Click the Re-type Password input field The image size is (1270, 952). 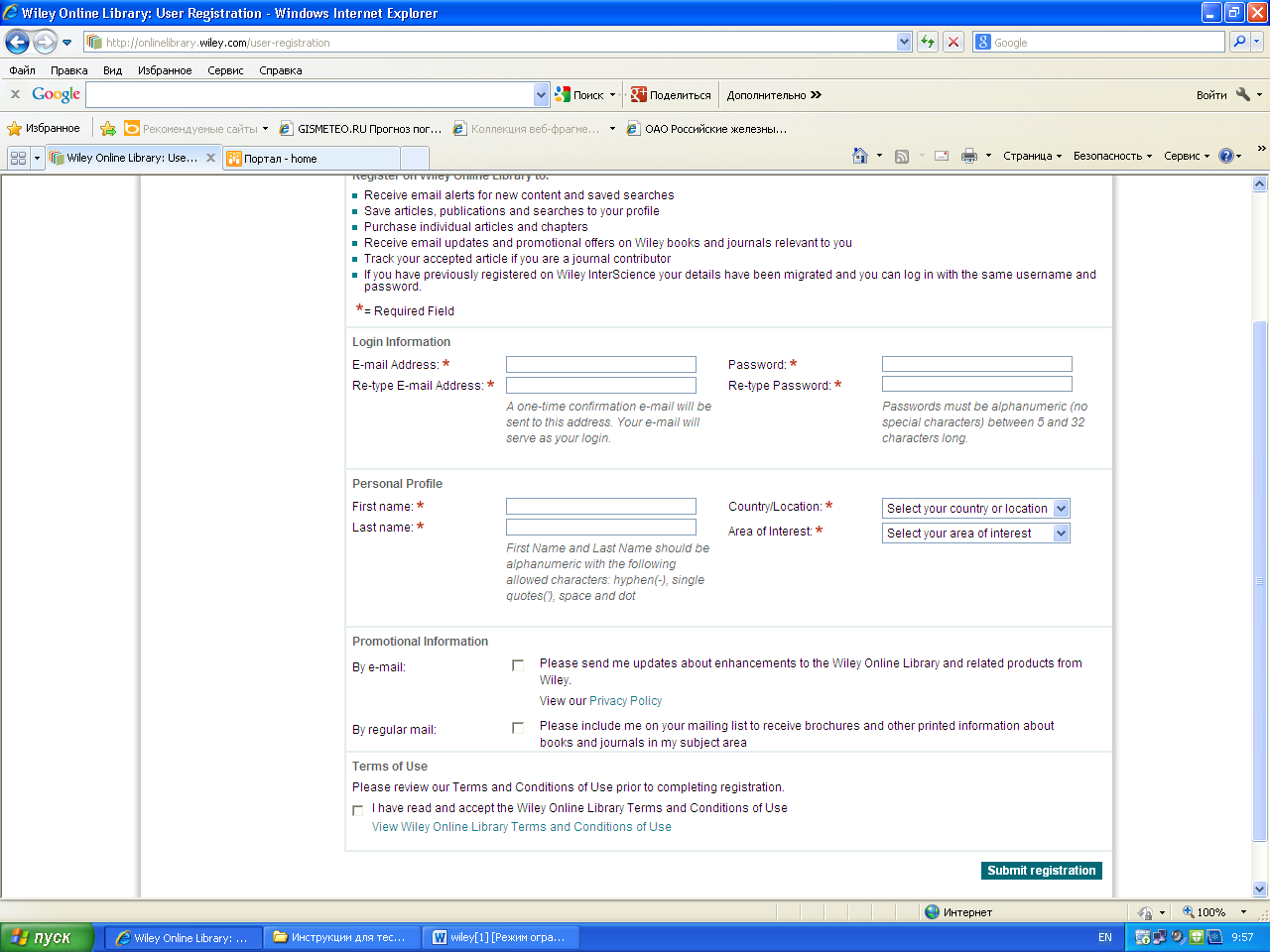(977, 384)
